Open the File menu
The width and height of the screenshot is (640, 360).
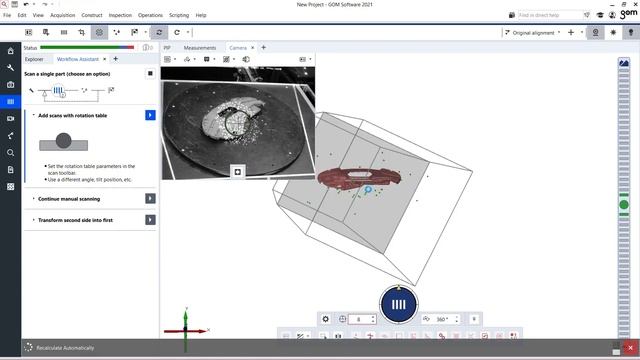(7, 15)
